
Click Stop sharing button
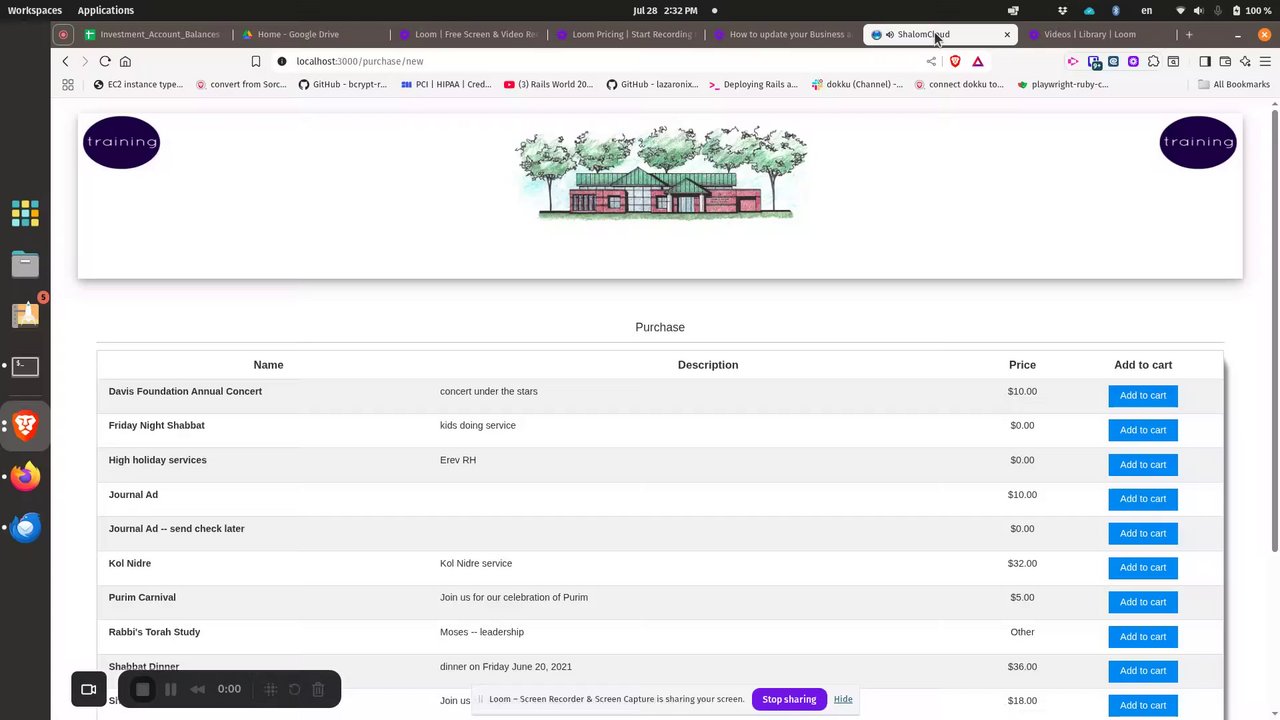point(789,699)
